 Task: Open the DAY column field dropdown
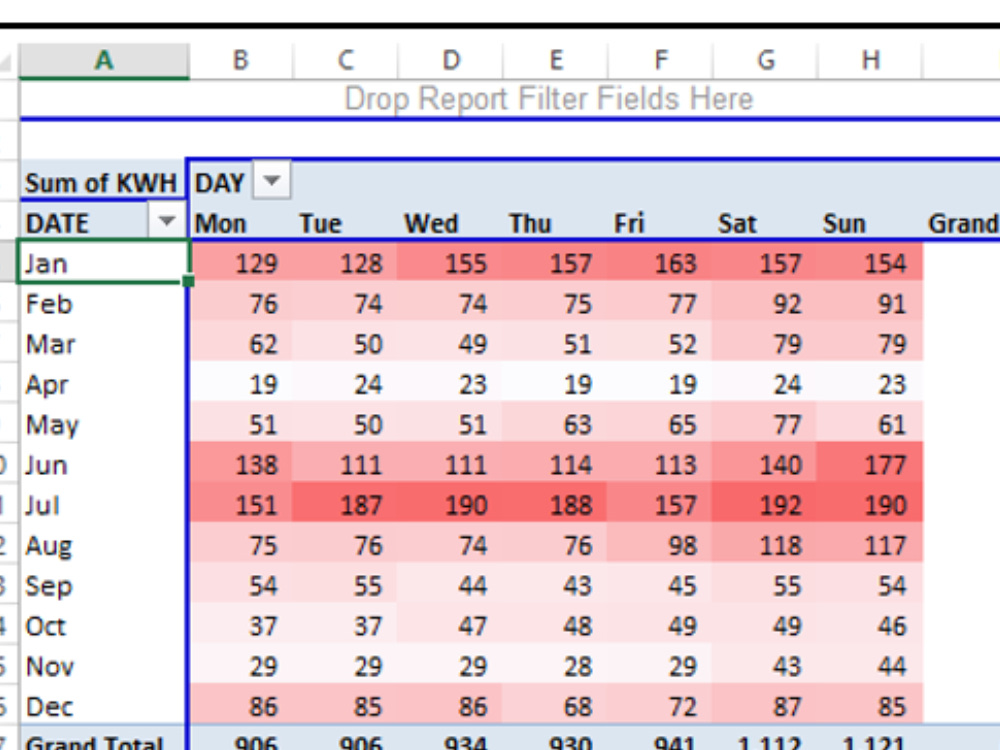pyautogui.click(x=272, y=181)
